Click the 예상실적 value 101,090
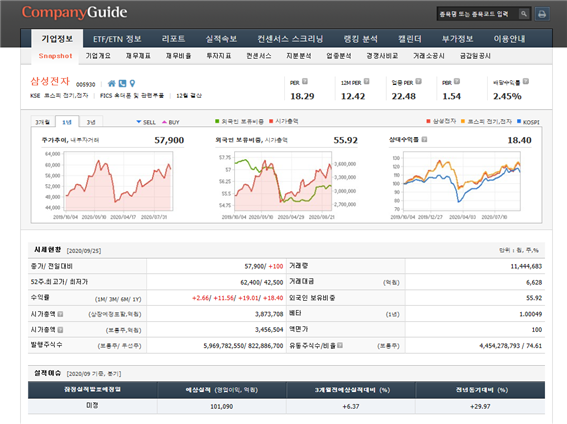Image resolution: width=567 pixels, height=424 pixels. 222,406
